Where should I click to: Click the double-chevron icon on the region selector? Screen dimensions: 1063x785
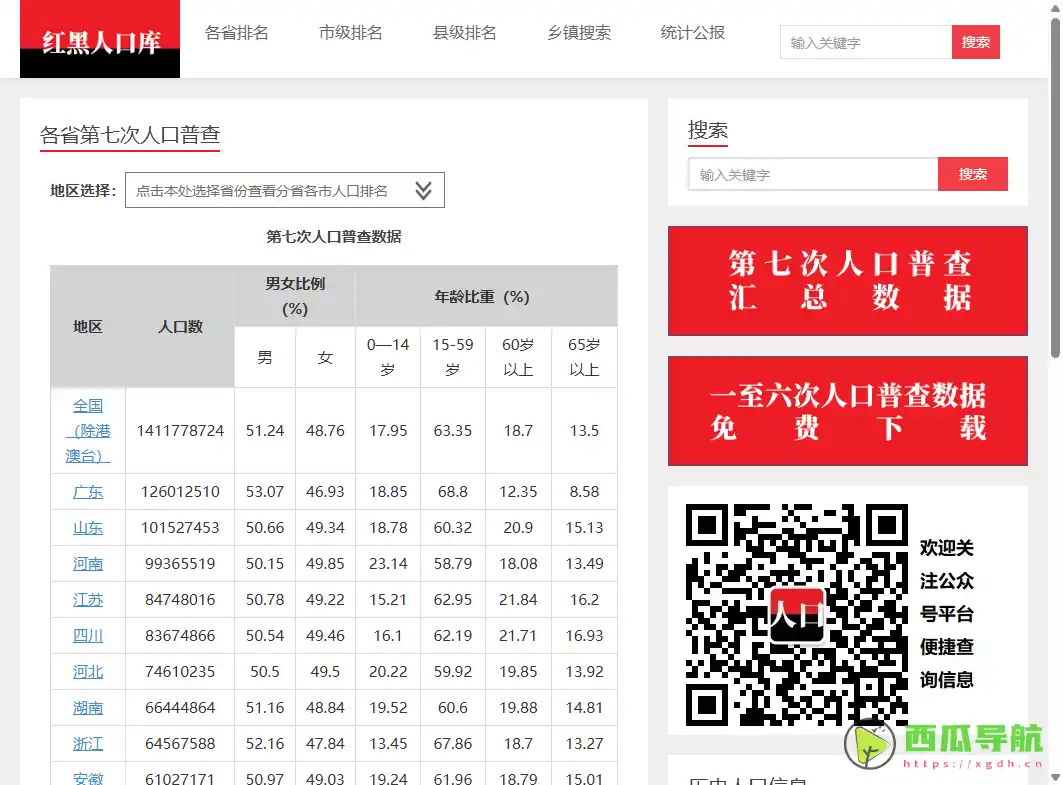pos(423,189)
